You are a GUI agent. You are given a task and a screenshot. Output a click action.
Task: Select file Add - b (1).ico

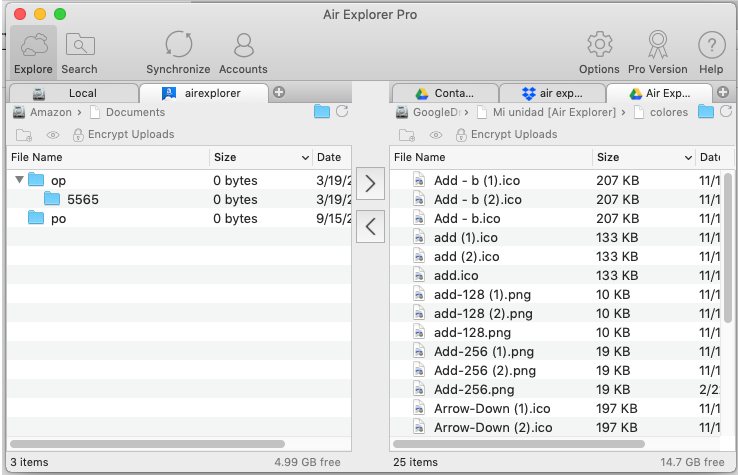coord(555,180)
